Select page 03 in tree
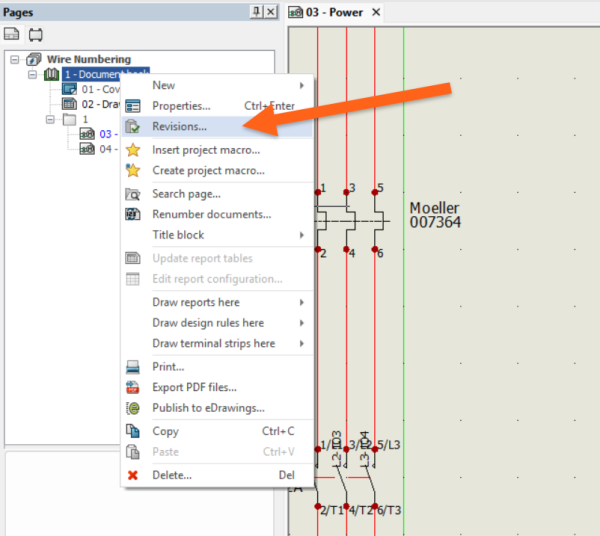This screenshot has width=600, height=536. (x=109, y=134)
